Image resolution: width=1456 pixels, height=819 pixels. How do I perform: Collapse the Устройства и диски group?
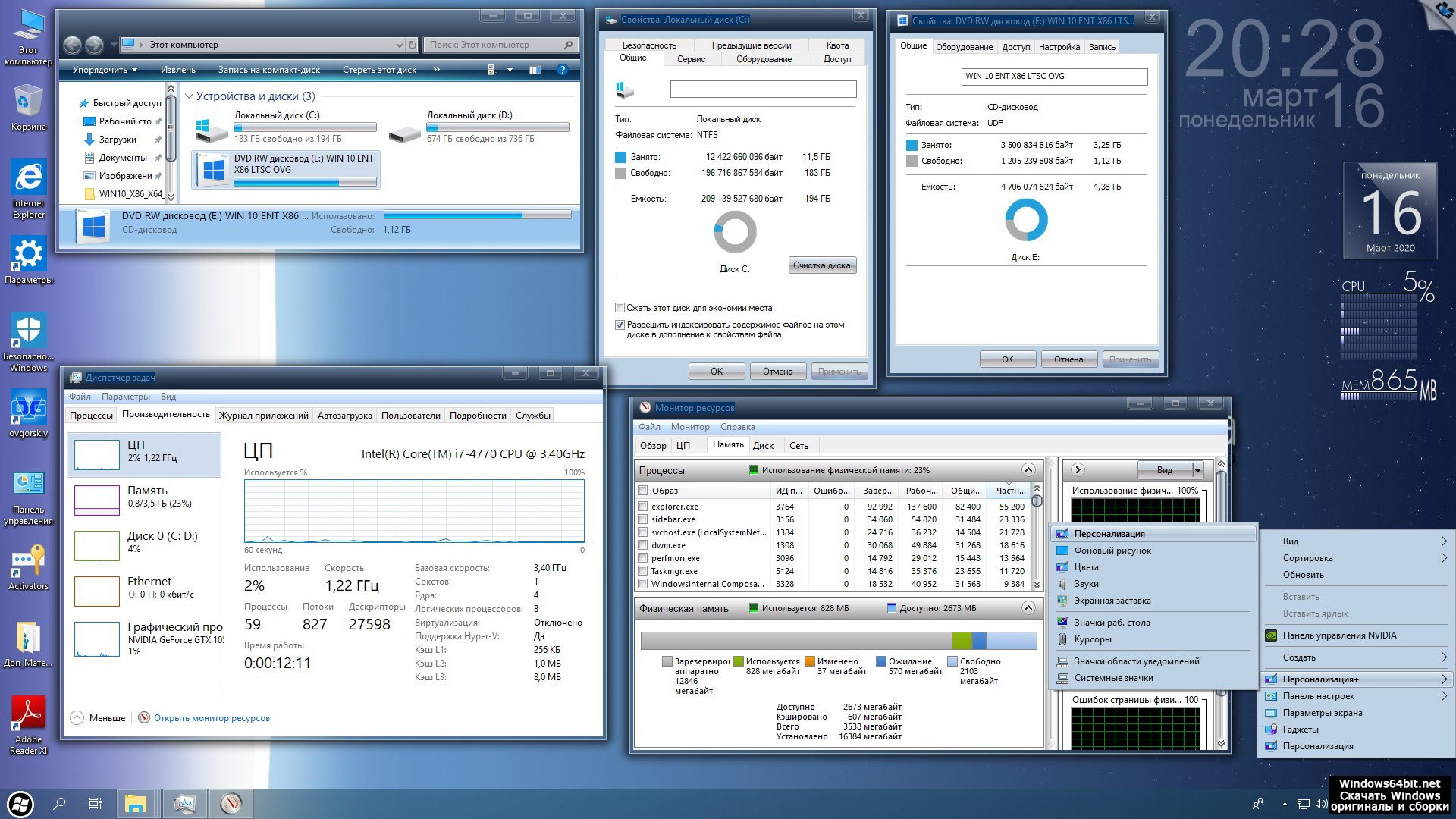(x=190, y=96)
